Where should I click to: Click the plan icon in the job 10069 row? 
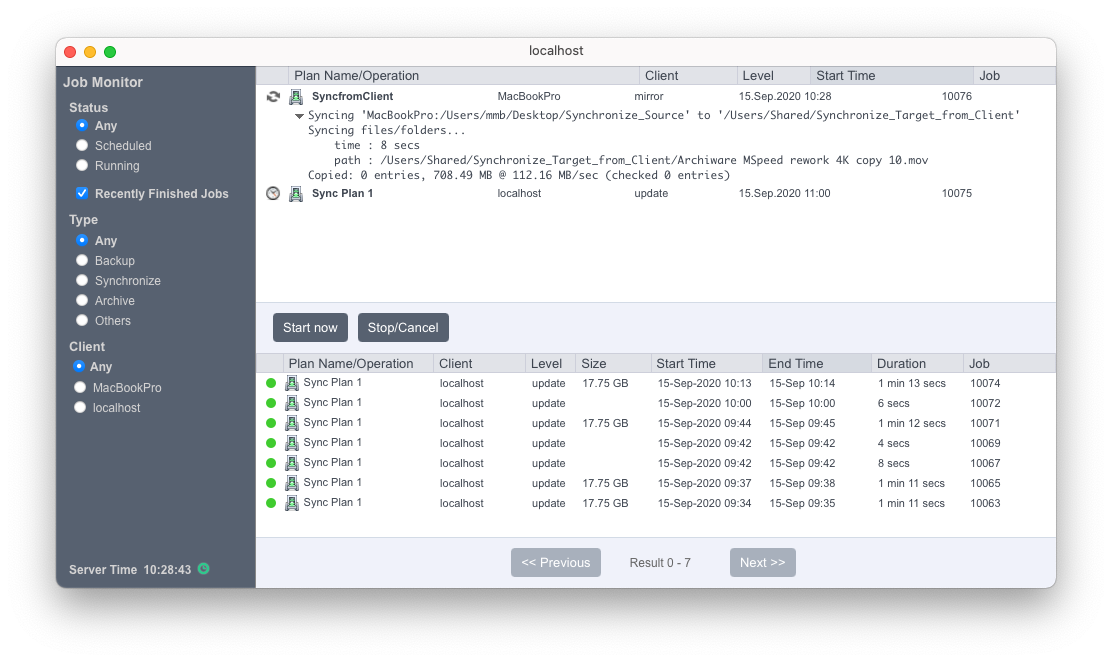(x=291, y=443)
